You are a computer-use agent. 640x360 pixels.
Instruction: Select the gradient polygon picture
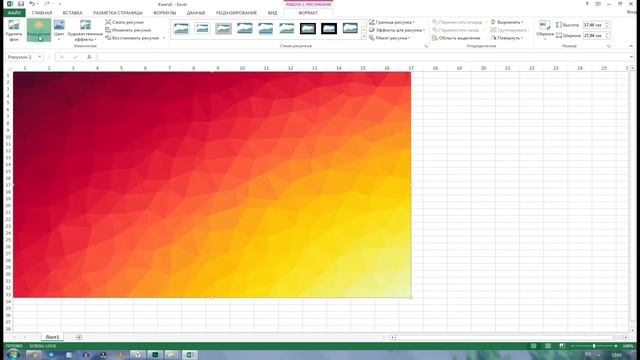212,184
